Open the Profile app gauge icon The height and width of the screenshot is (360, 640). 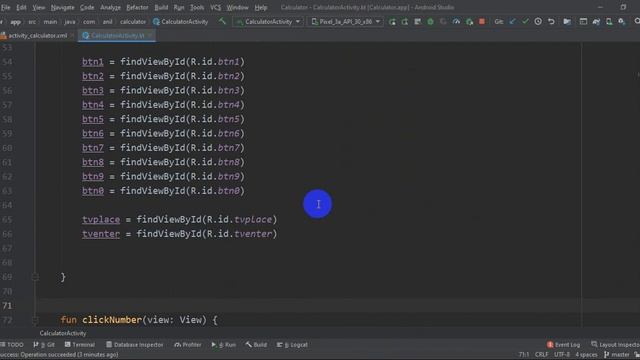[456, 22]
